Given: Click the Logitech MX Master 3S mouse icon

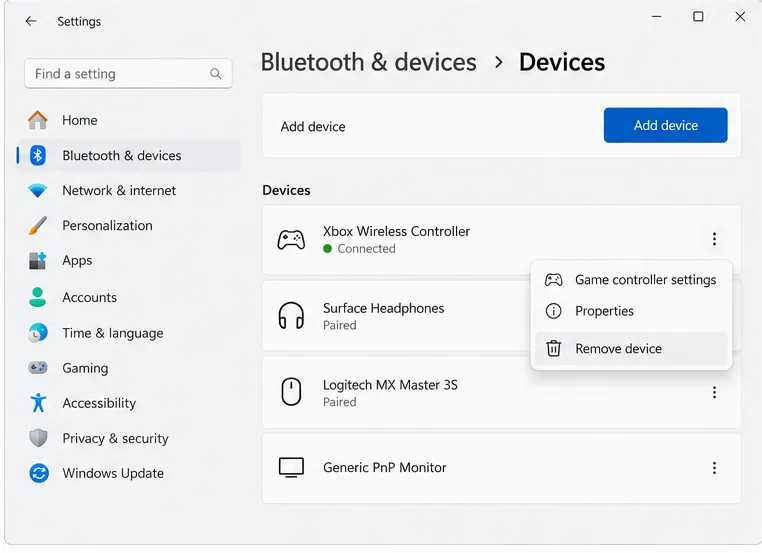Looking at the screenshot, I should tap(291, 392).
